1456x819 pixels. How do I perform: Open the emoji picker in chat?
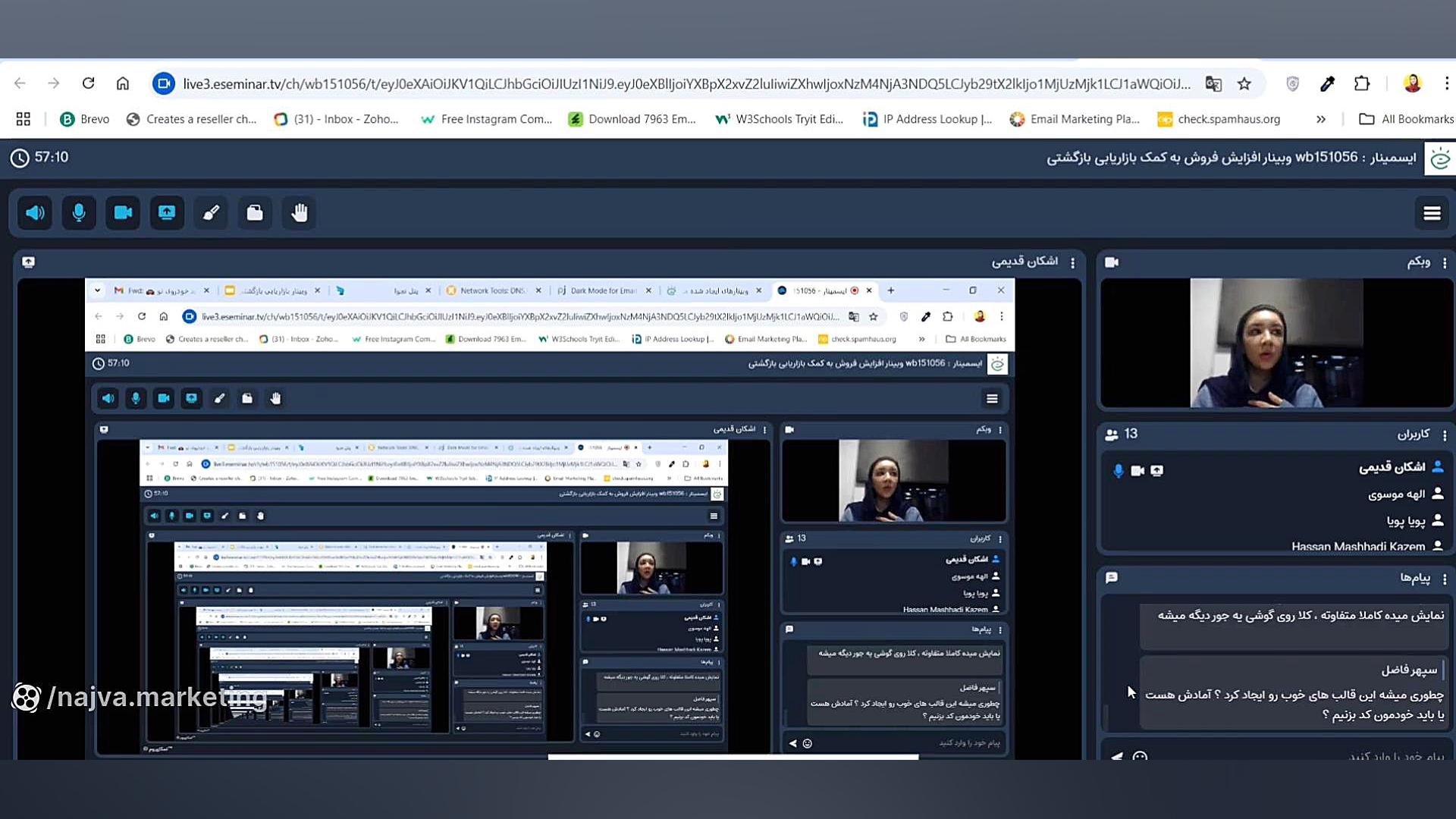coord(1140,756)
